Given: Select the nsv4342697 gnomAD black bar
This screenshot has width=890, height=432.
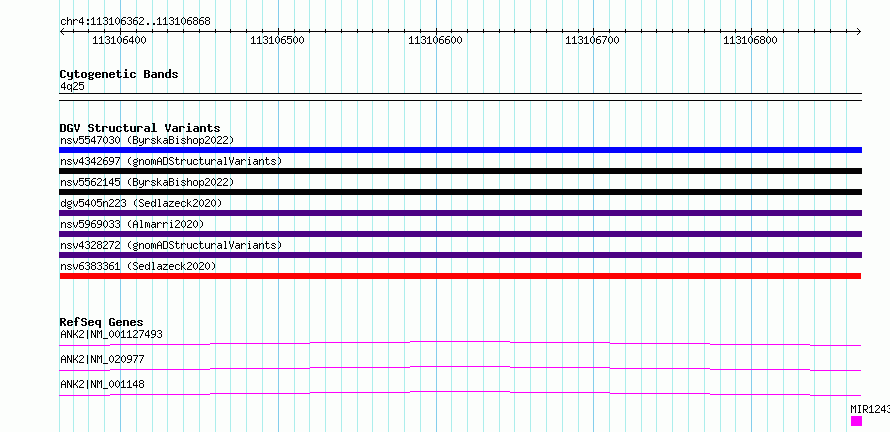Looking at the screenshot, I should pos(460,171).
